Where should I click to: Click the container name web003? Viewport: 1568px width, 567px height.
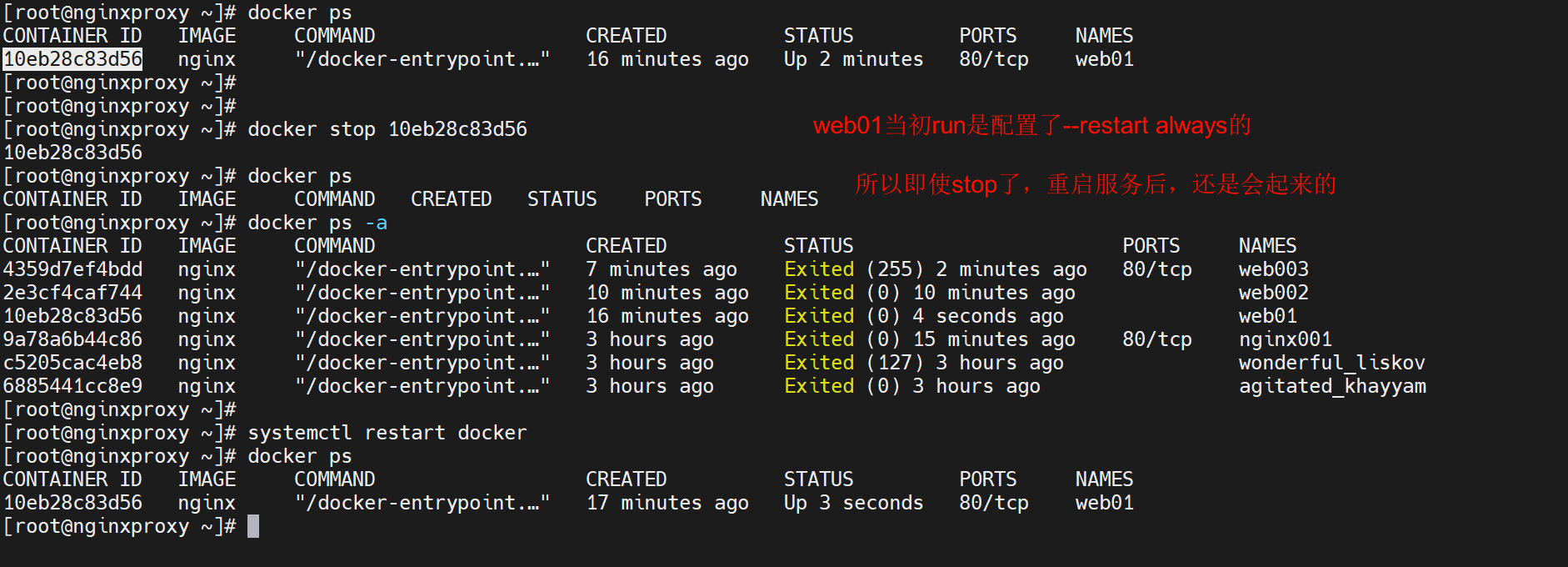[1273, 269]
